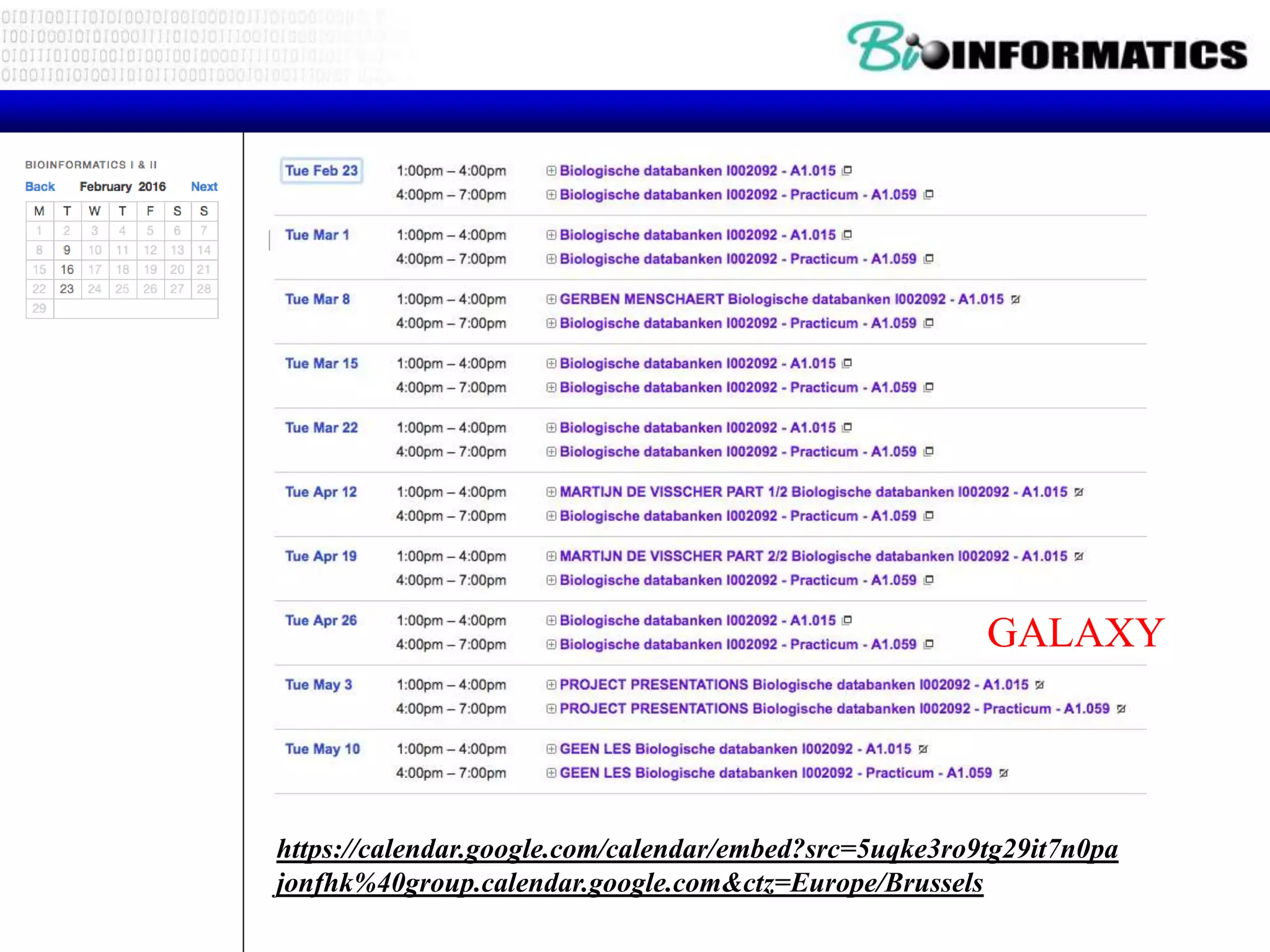The height and width of the screenshot is (952, 1270).
Task: Click copy icon after Feb 23 A1.015 event
Action: (x=847, y=170)
